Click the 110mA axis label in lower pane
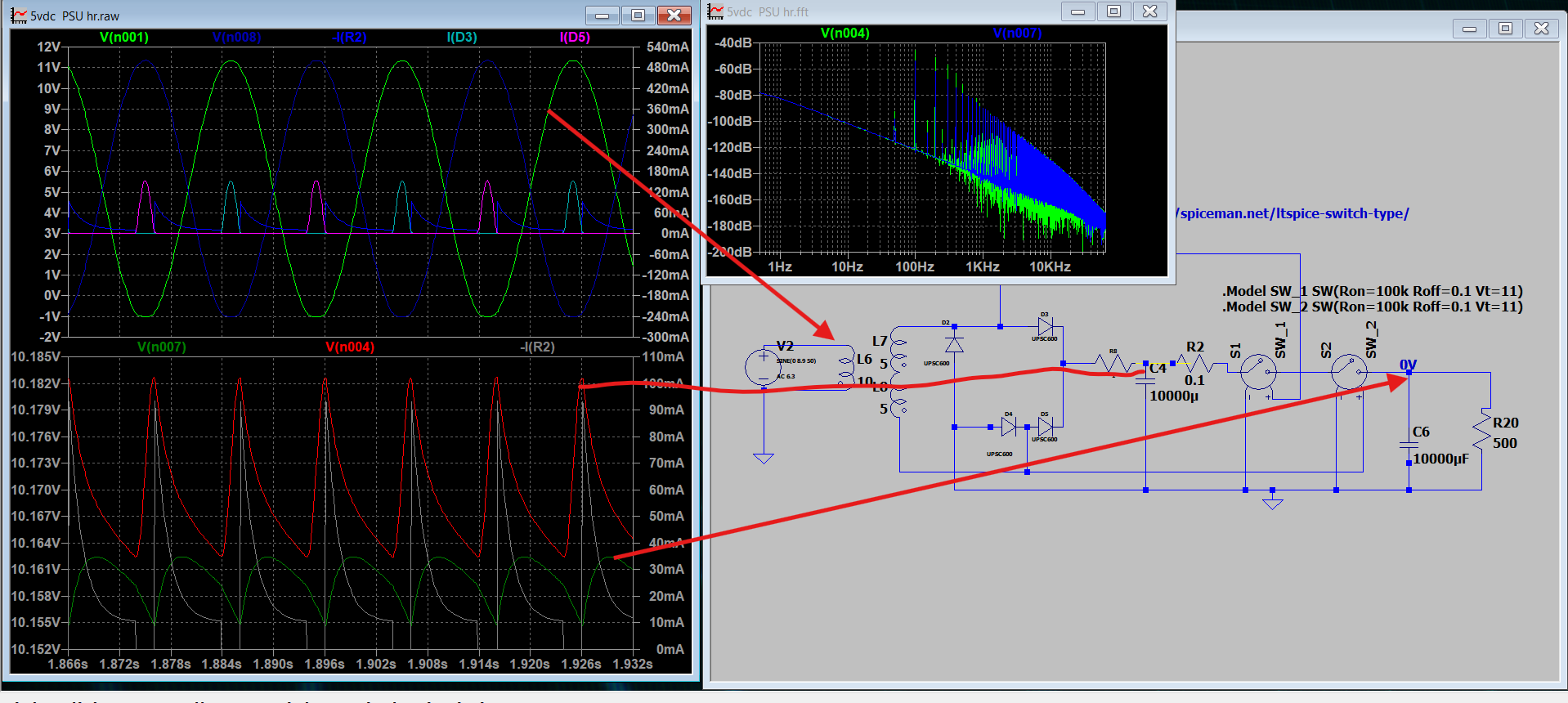Screen dimensions: 1568x703 [x=663, y=356]
